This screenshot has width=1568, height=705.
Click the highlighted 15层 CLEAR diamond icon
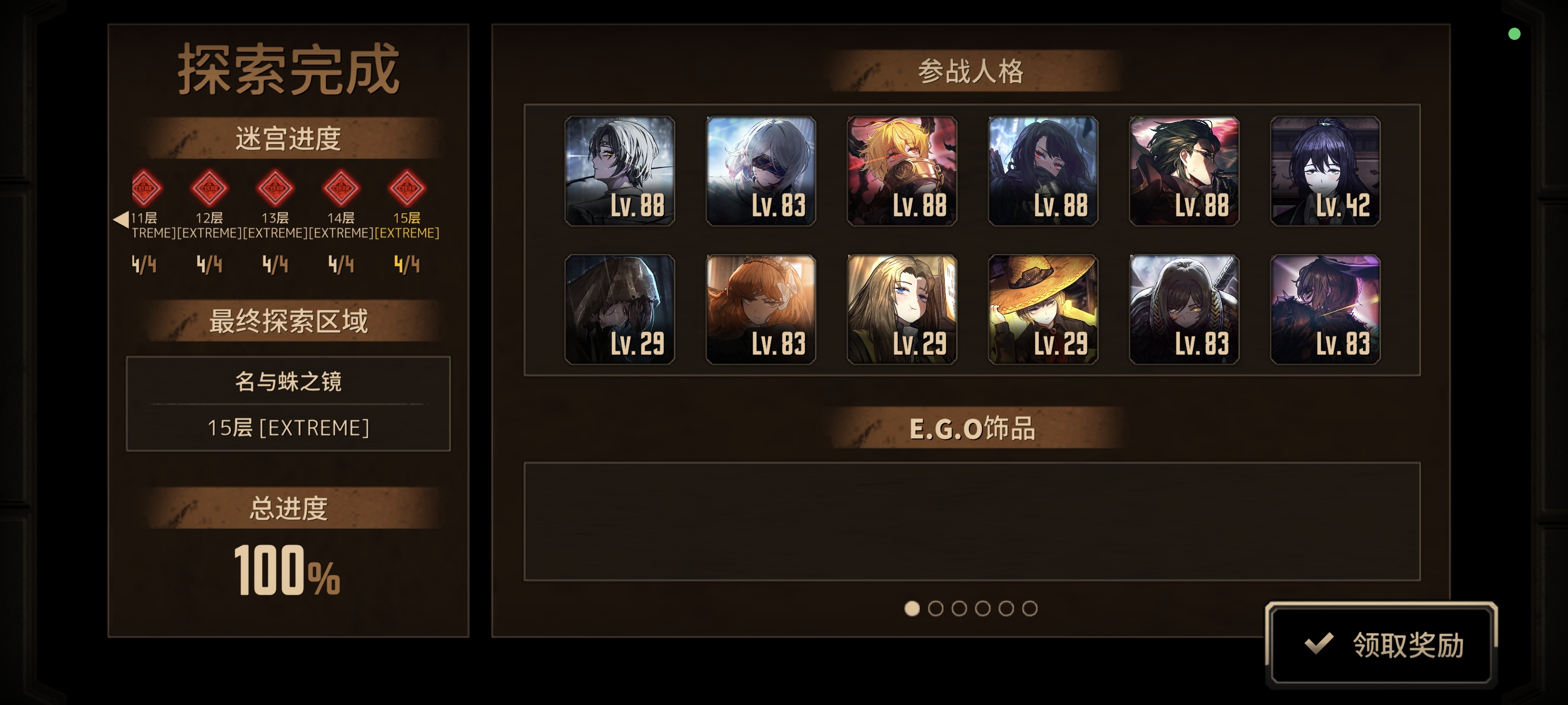(x=406, y=188)
